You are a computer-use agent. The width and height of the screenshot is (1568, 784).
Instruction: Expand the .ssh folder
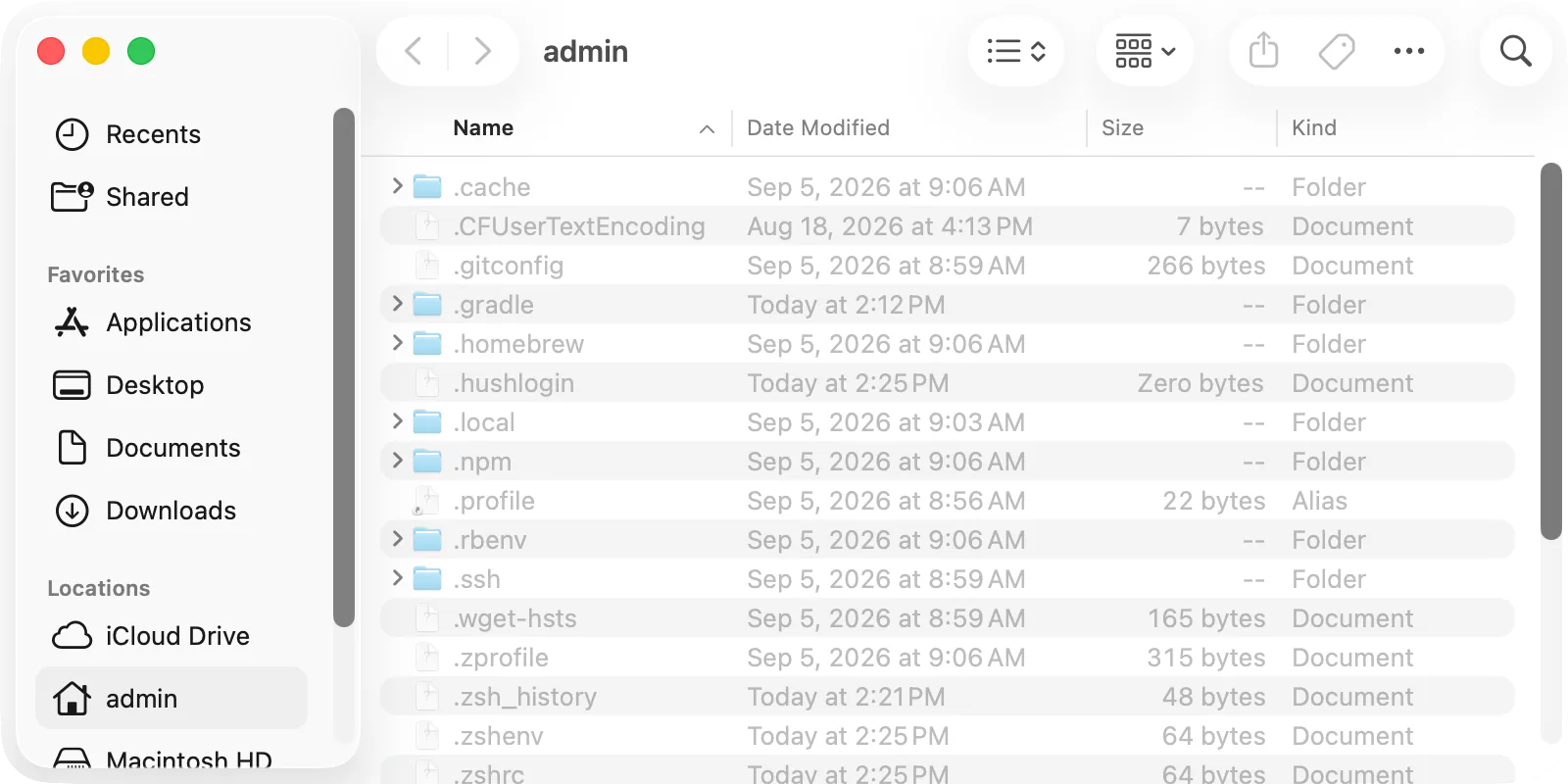tap(397, 578)
